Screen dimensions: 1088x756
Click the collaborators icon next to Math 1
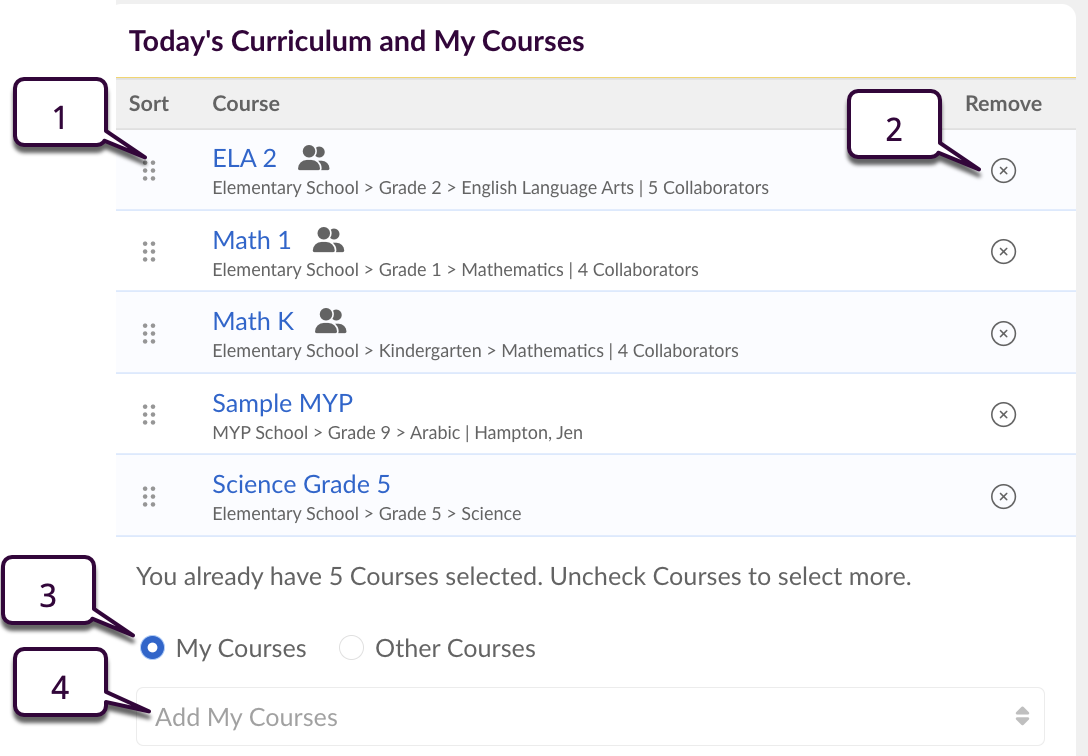pos(328,239)
